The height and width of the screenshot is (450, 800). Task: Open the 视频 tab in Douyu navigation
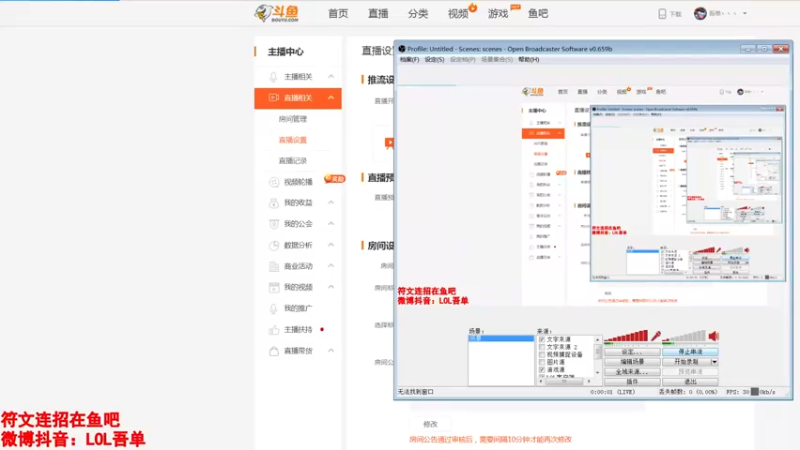(458, 14)
